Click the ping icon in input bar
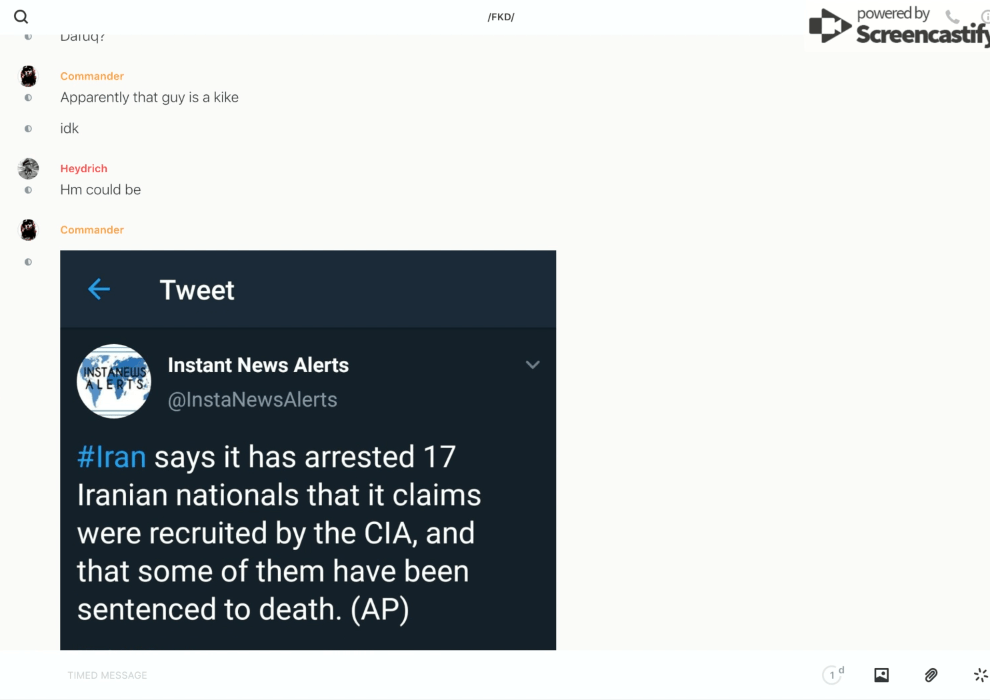This screenshot has height=700, width=990. click(980, 675)
